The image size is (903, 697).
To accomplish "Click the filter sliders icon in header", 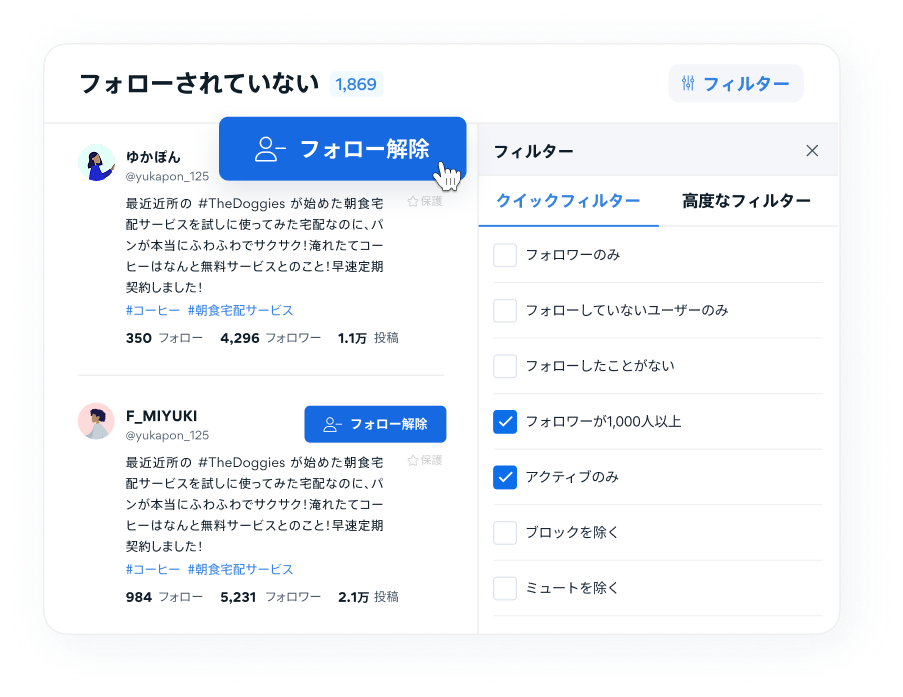I will coord(688,84).
